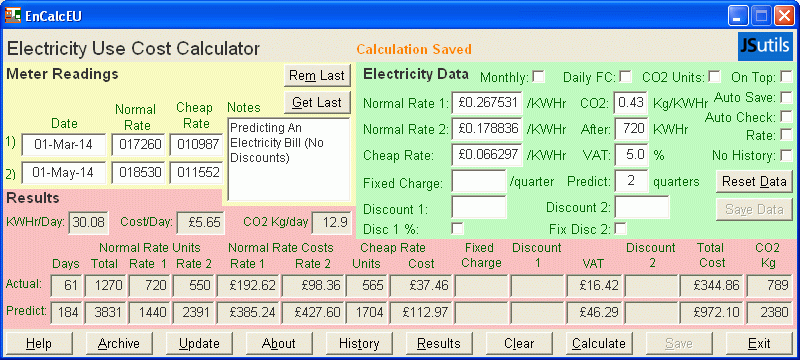Click the Update button

point(199,343)
